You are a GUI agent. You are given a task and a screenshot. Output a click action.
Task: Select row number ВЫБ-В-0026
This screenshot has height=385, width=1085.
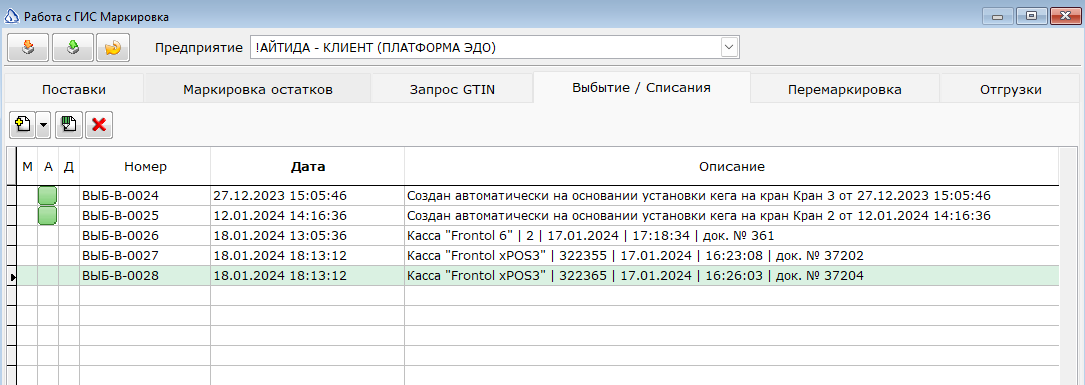(145, 235)
